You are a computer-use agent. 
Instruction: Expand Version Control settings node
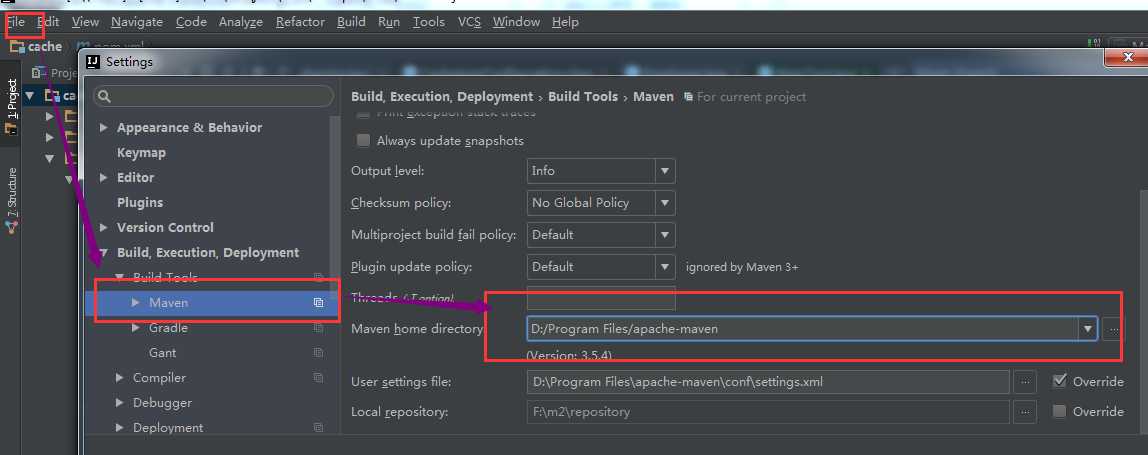click(x=103, y=227)
